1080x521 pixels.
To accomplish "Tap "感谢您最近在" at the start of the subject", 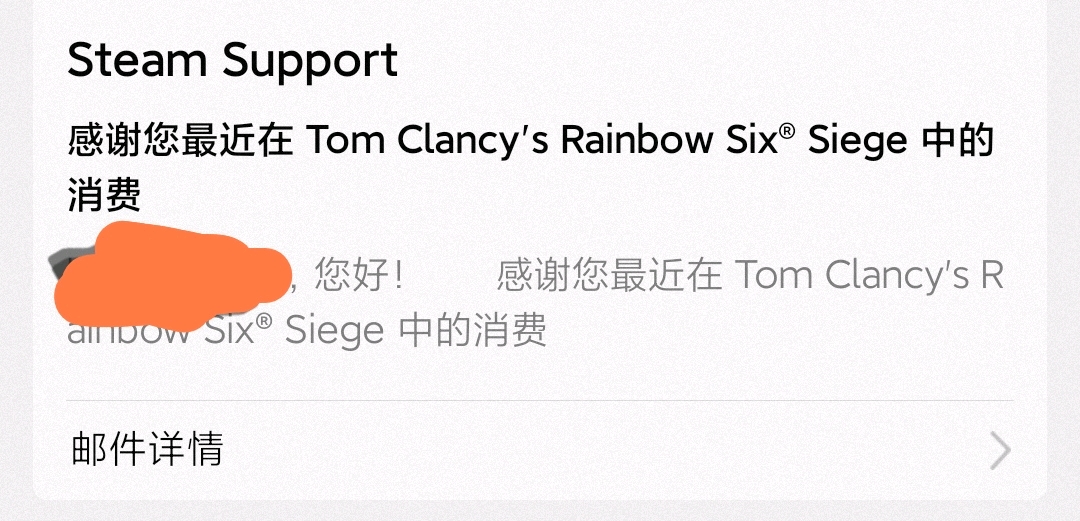I will click(x=180, y=141).
